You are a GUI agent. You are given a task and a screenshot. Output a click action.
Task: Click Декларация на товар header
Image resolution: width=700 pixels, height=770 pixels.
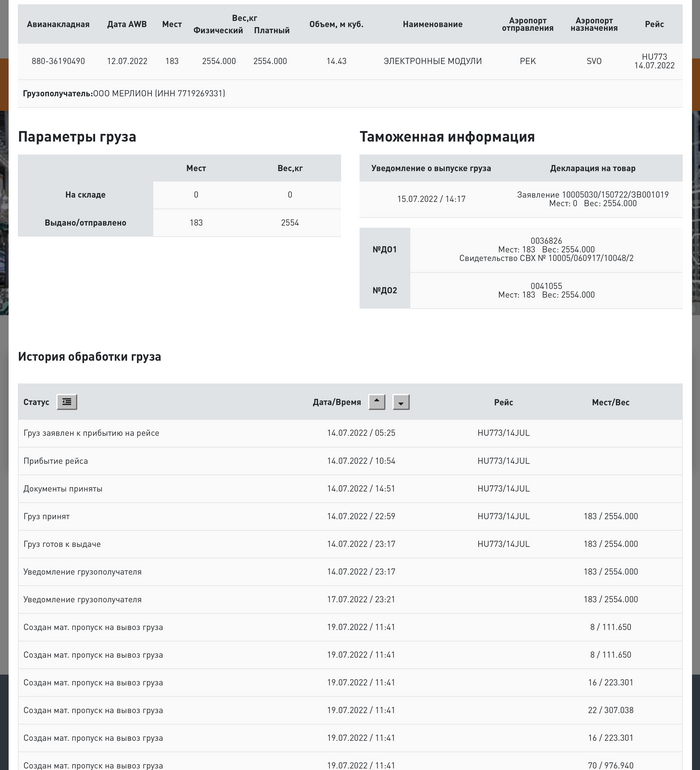(593, 168)
